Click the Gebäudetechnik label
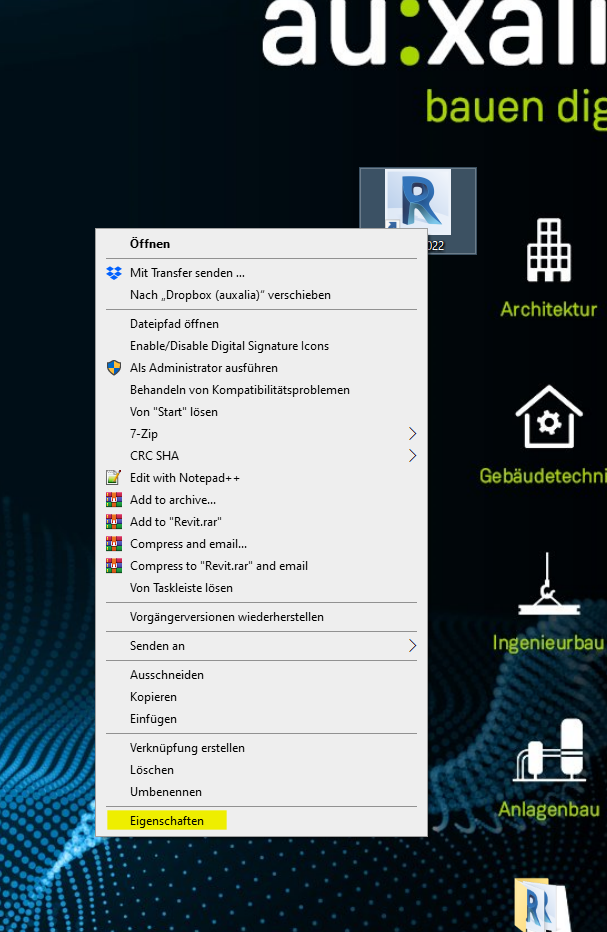Image resolution: width=607 pixels, height=932 pixels. tap(543, 476)
